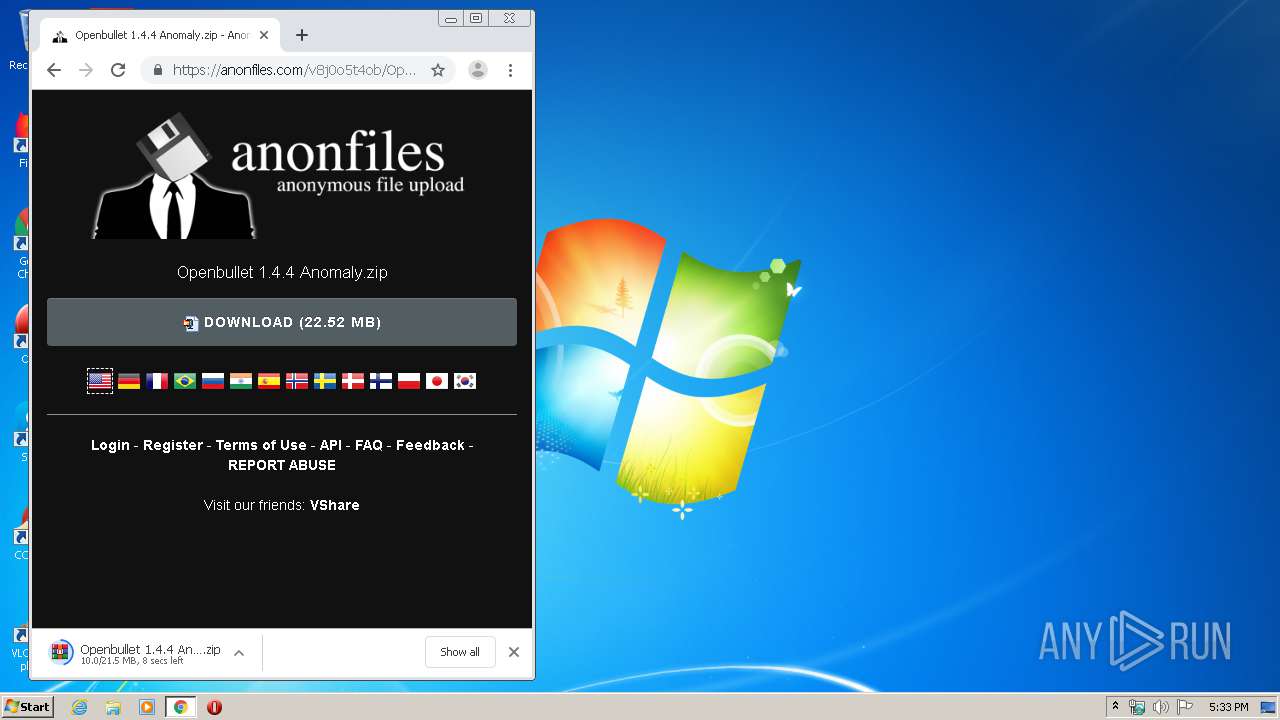Launch Internet Explorer from the taskbar

(x=80, y=707)
